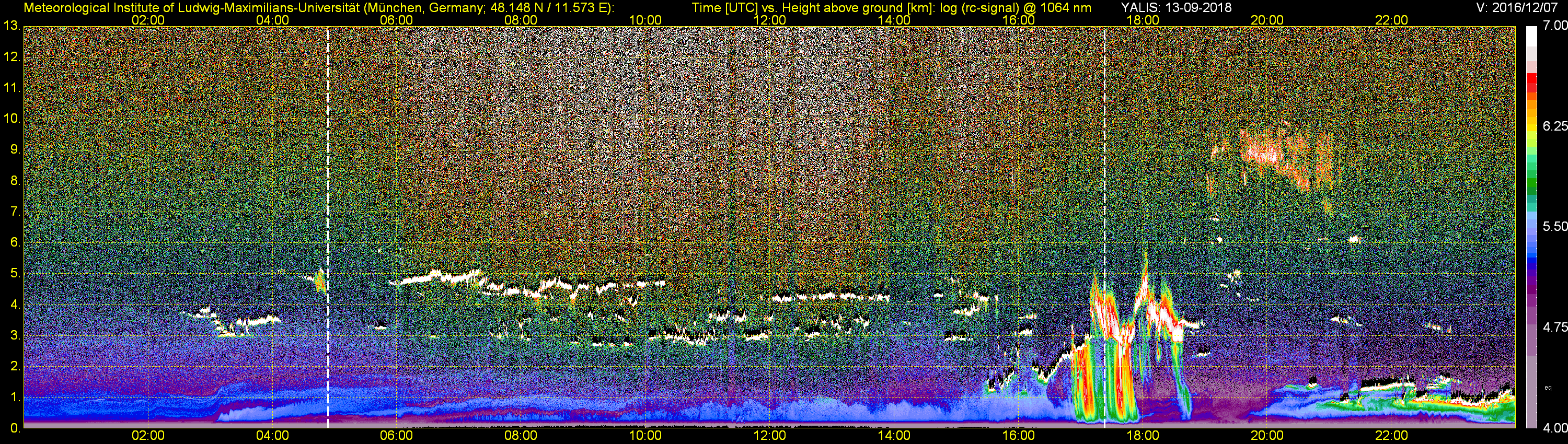Select the 6.25 value on the color scale
1568x444 pixels.
click(1554, 126)
